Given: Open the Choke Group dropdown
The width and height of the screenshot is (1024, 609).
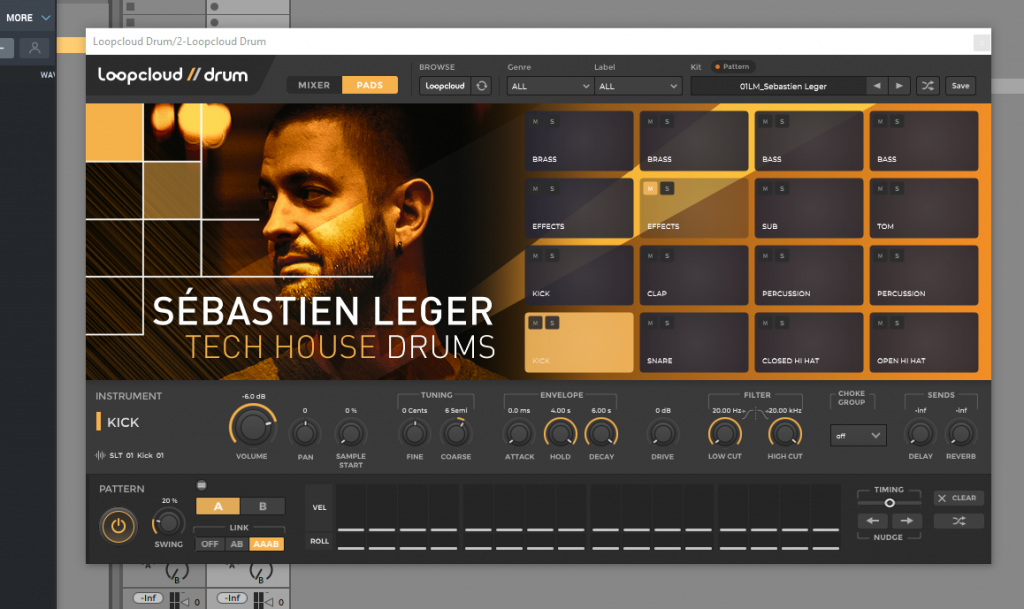Looking at the screenshot, I should click(x=858, y=435).
